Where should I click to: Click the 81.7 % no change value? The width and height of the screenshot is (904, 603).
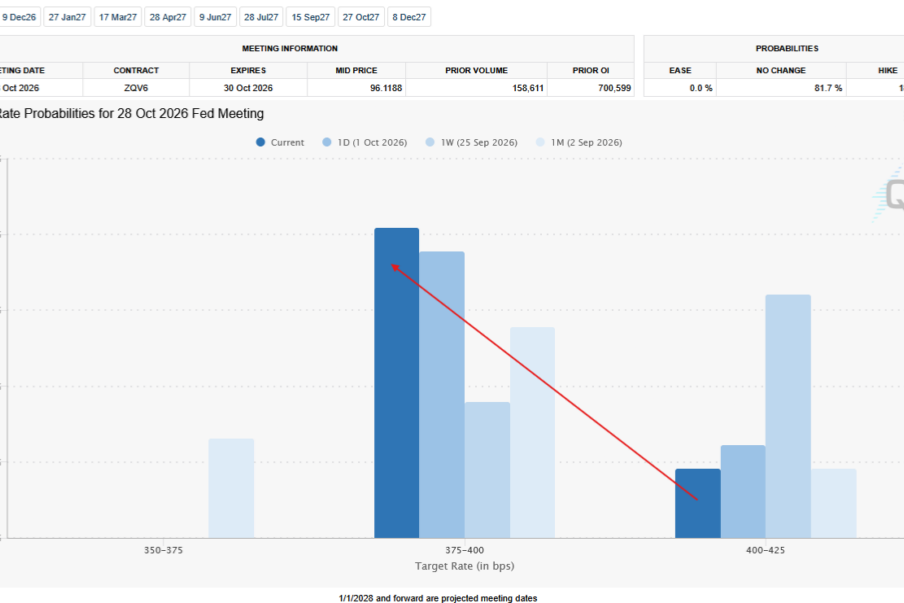click(x=828, y=88)
